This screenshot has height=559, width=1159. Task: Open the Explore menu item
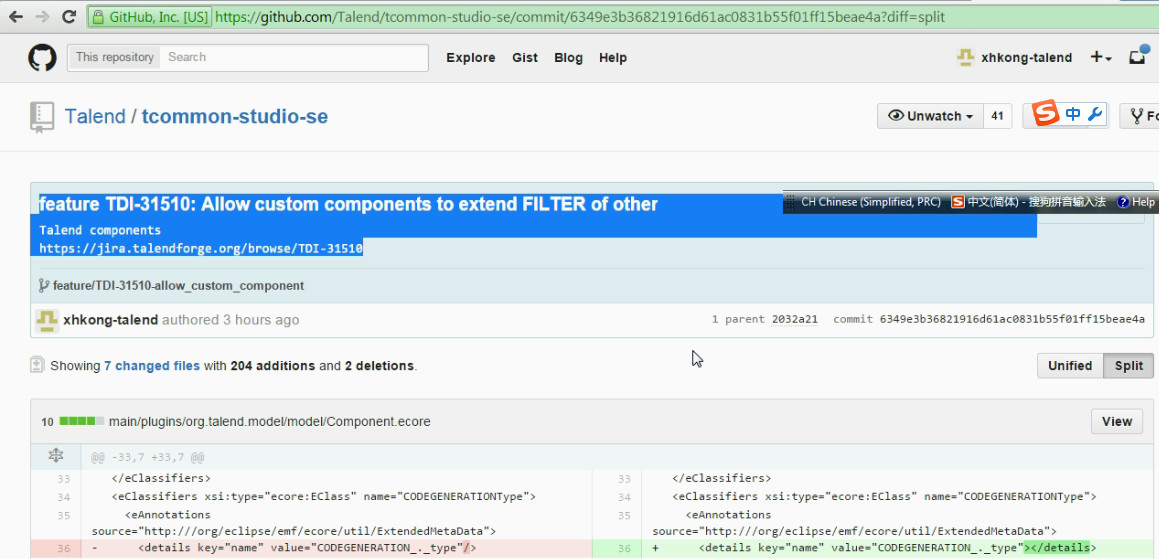pos(471,58)
